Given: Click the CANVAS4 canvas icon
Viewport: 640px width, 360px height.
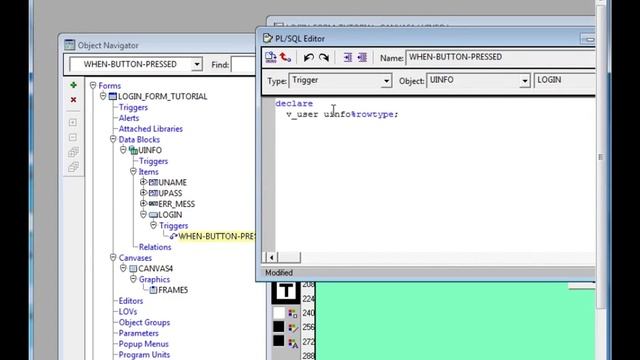Looking at the screenshot, I should [133, 269].
